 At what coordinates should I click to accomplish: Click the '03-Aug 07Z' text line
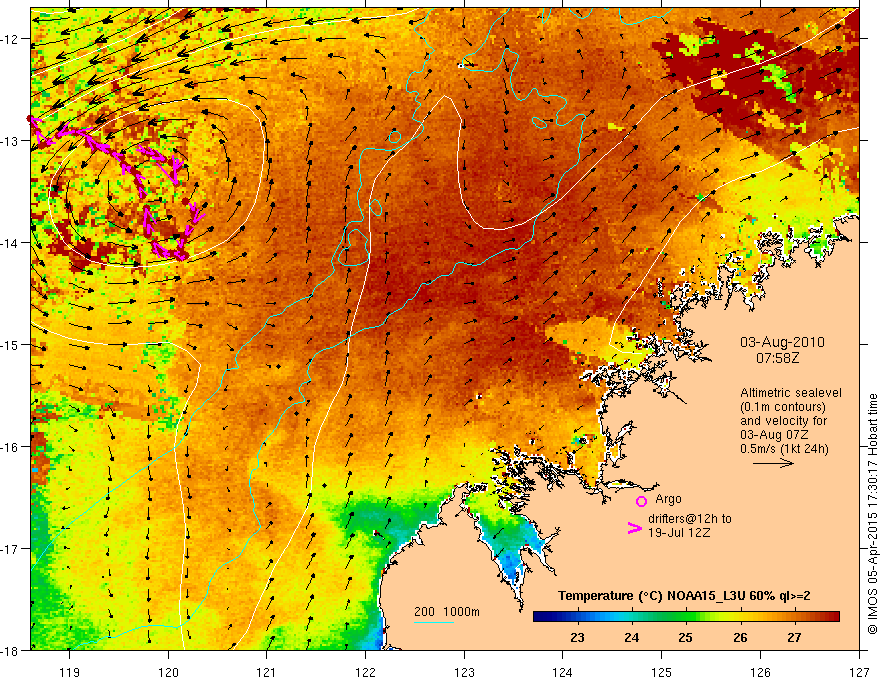pos(773,435)
